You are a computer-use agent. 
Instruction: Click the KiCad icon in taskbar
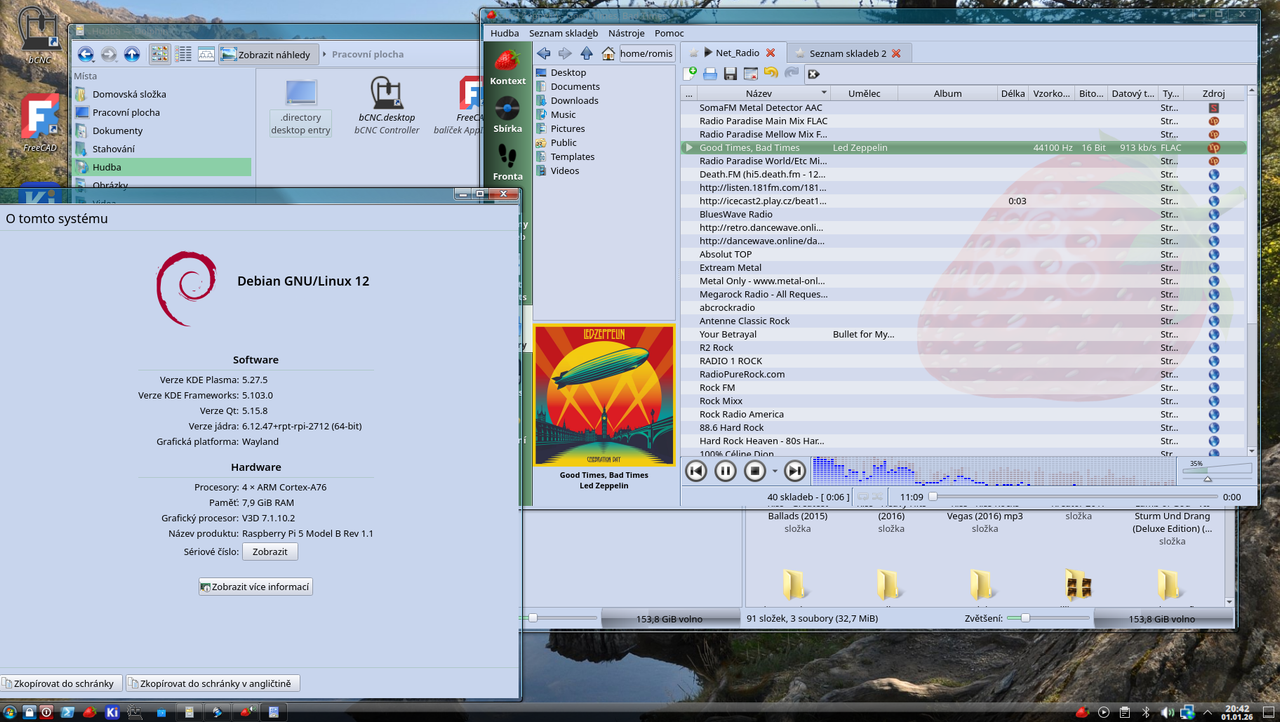click(113, 712)
